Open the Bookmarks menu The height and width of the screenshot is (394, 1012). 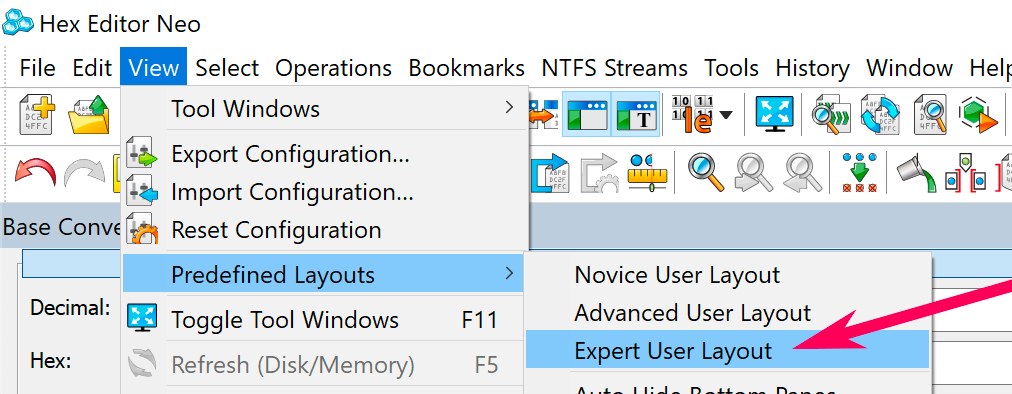point(467,68)
